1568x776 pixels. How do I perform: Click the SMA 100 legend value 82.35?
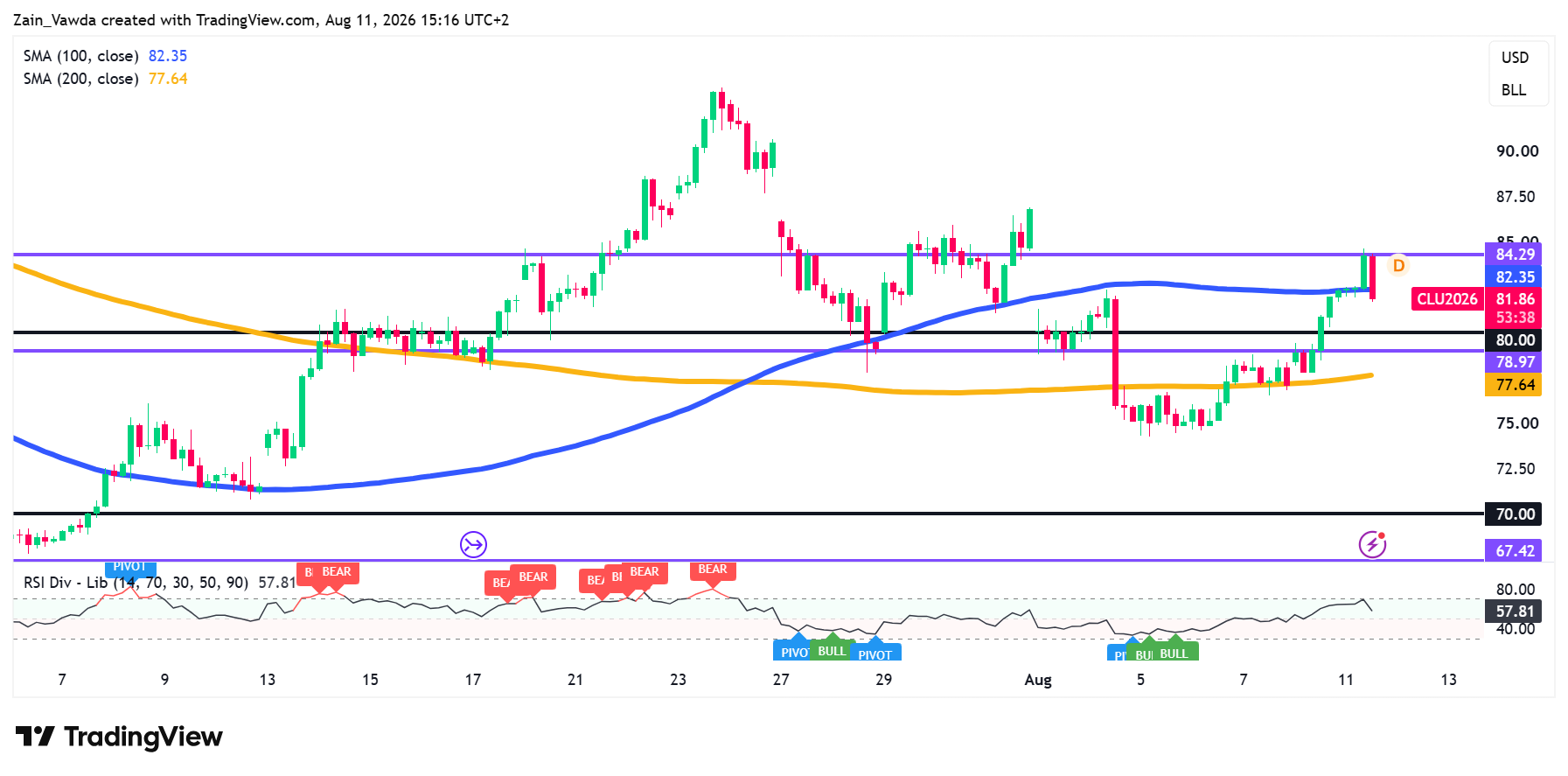tap(168, 56)
